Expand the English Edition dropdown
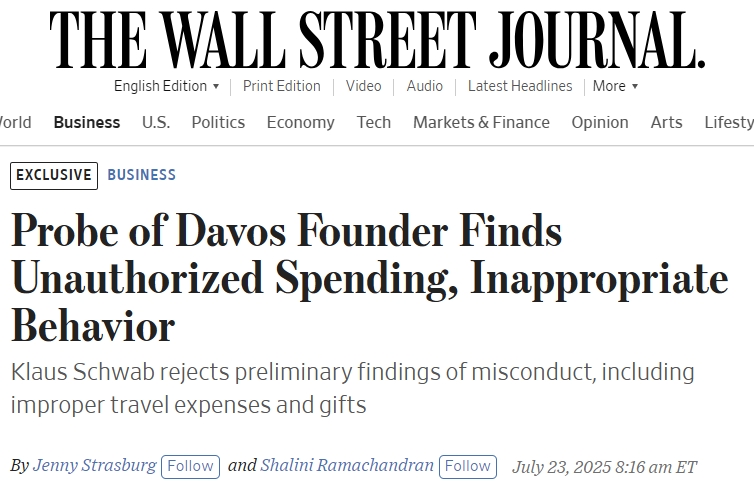Viewport: 754px width, 490px height. [166, 86]
